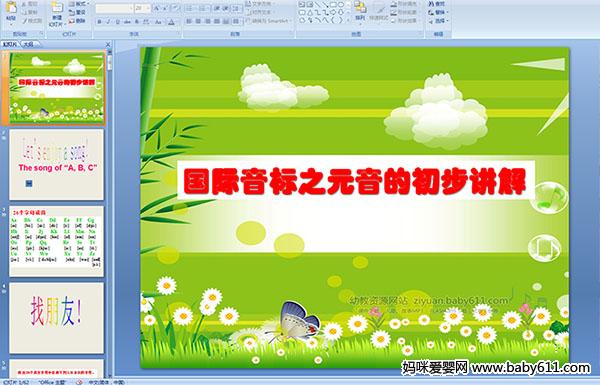Toggle Underline formatting
Image resolution: width=600 pixels, height=385 pixels.
pos(117,22)
